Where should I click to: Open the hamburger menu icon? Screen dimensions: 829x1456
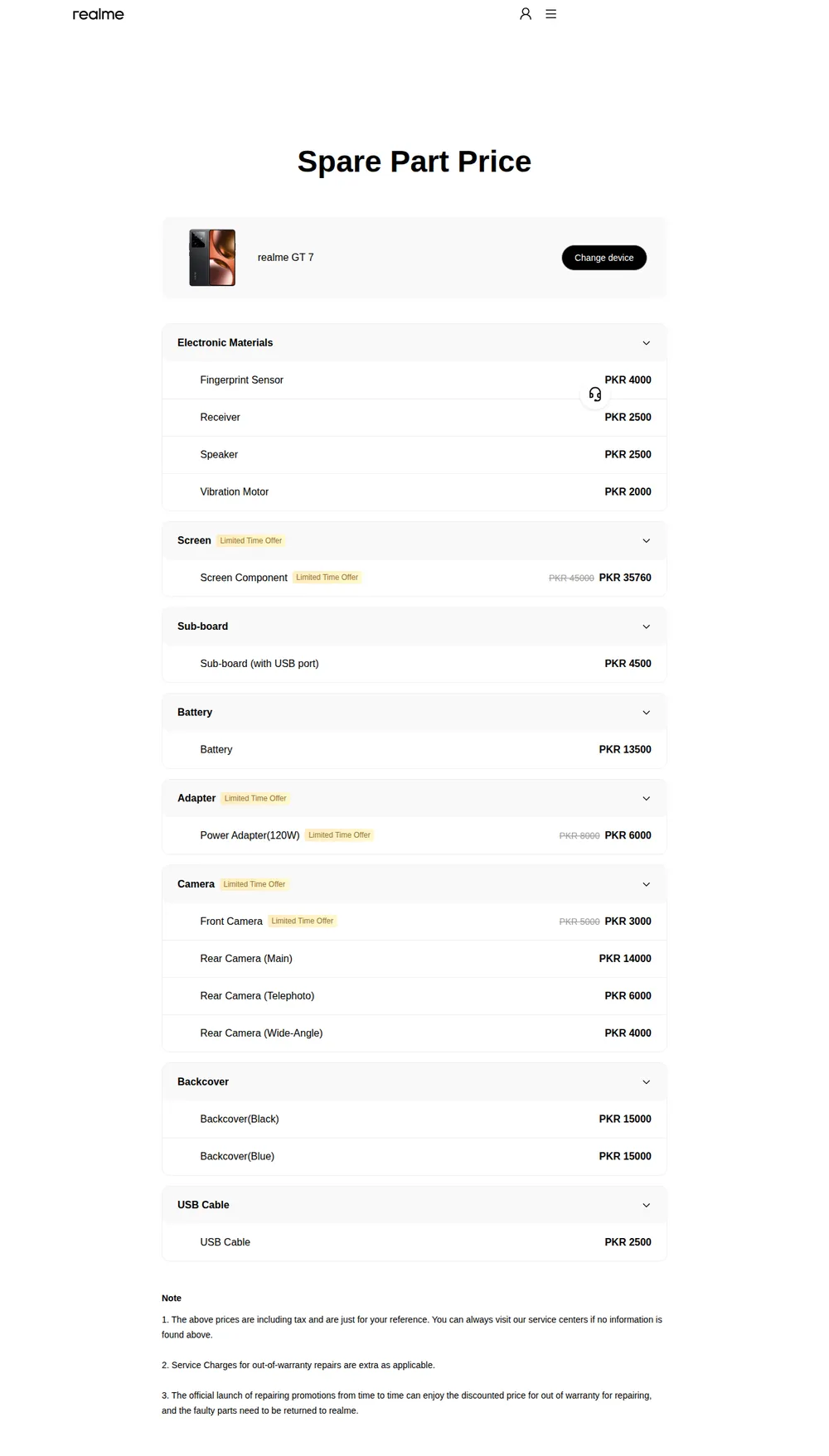point(551,14)
